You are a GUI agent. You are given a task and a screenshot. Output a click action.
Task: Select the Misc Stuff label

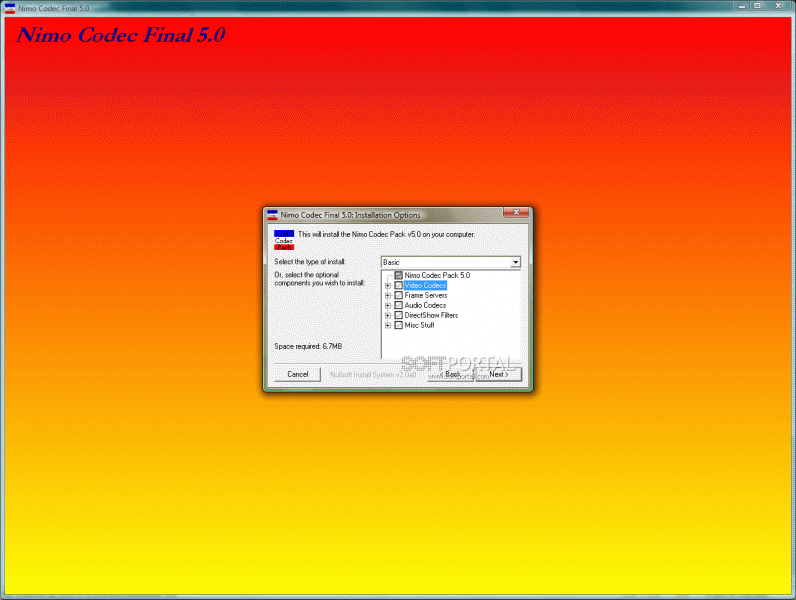tap(419, 325)
